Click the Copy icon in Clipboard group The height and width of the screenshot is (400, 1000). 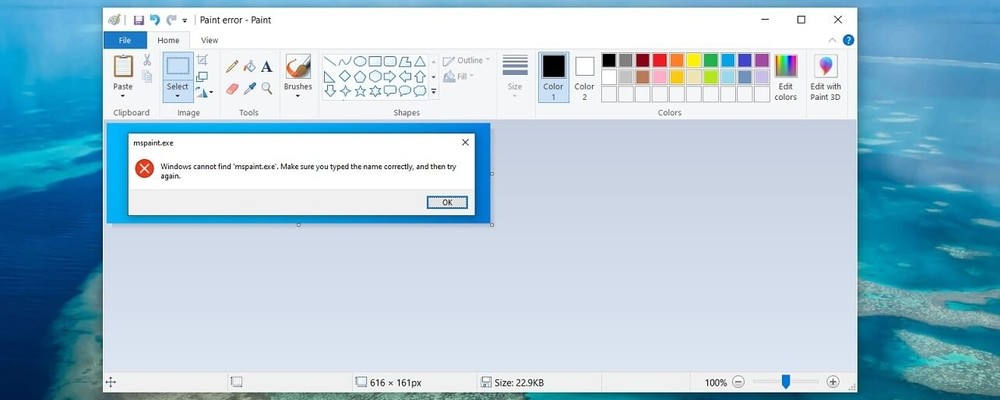(x=147, y=76)
